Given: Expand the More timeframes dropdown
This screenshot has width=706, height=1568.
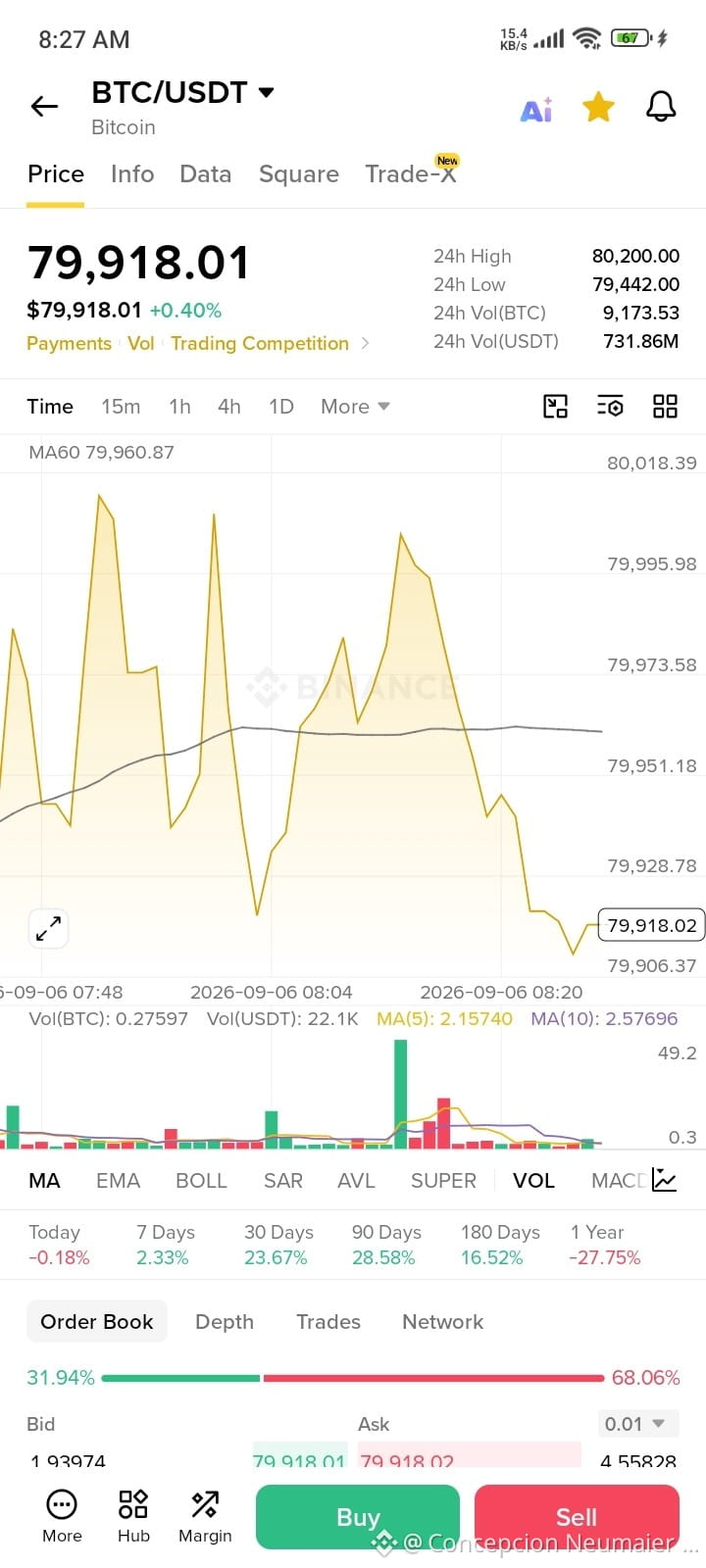Looking at the screenshot, I should [x=355, y=406].
